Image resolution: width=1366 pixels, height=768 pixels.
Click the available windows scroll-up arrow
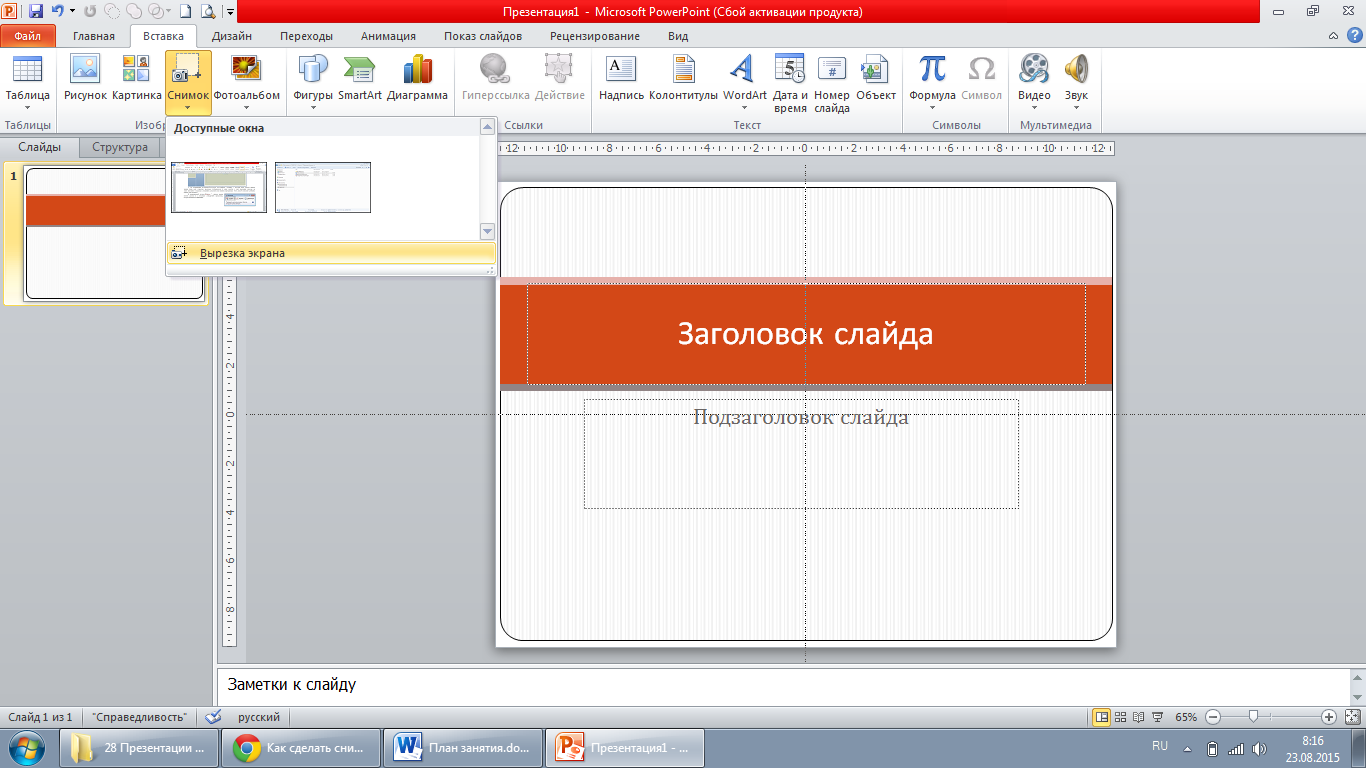[488, 127]
